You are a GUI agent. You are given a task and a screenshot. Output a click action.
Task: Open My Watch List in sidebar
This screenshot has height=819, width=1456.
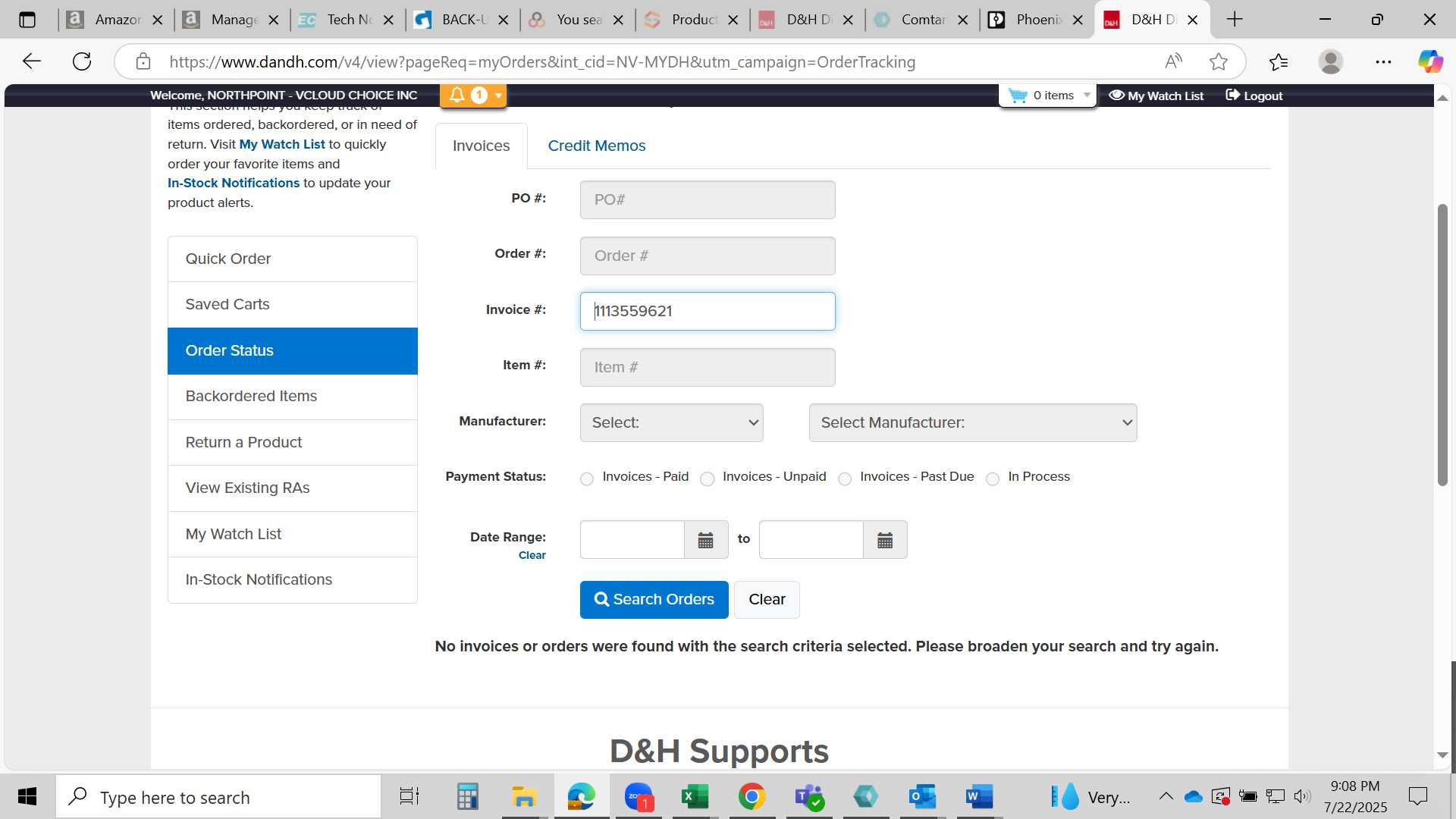point(292,534)
